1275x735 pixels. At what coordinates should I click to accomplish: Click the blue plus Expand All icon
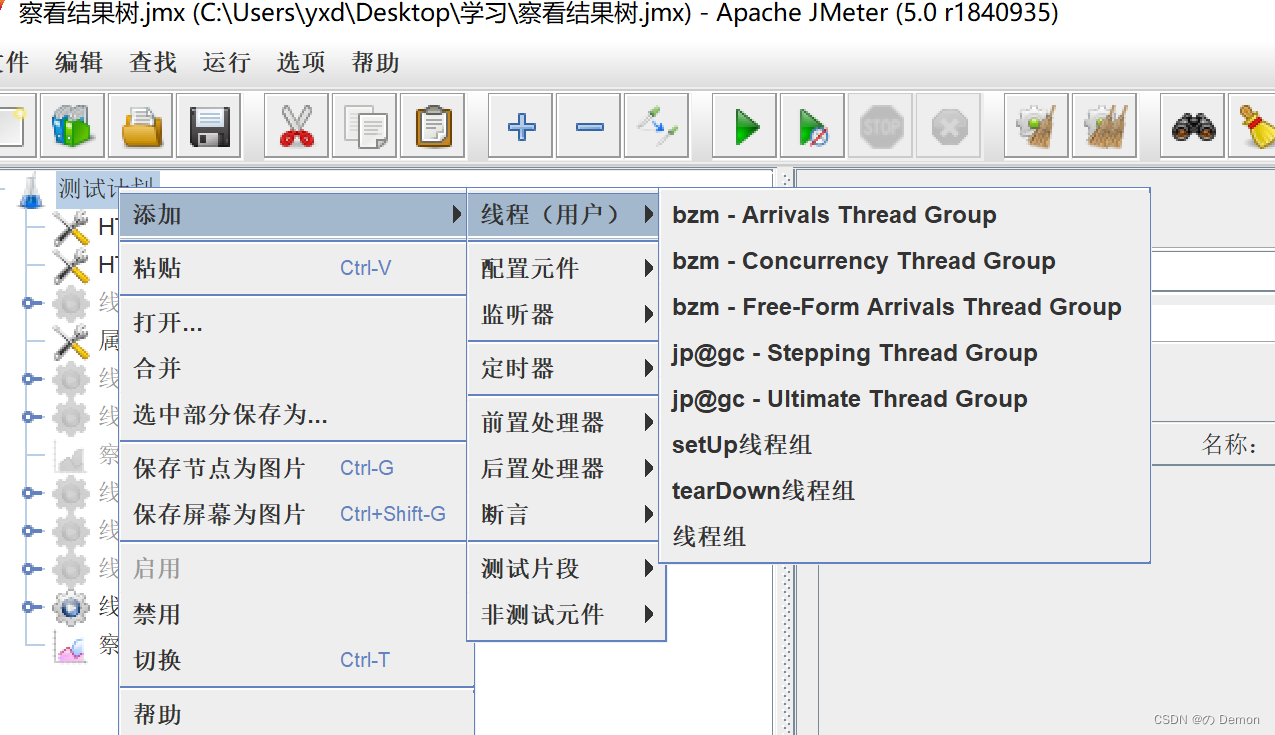click(520, 126)
